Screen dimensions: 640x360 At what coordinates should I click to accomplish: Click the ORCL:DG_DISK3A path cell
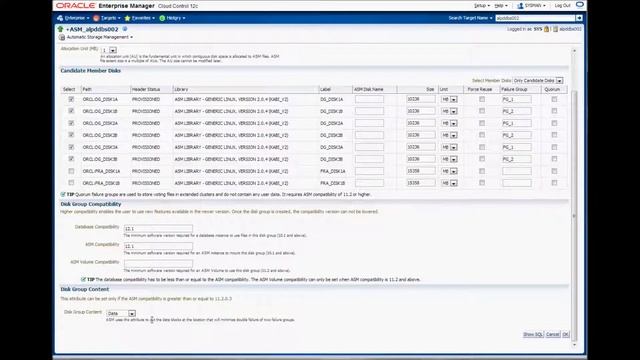pyautogui.click(x=100, y=147)
